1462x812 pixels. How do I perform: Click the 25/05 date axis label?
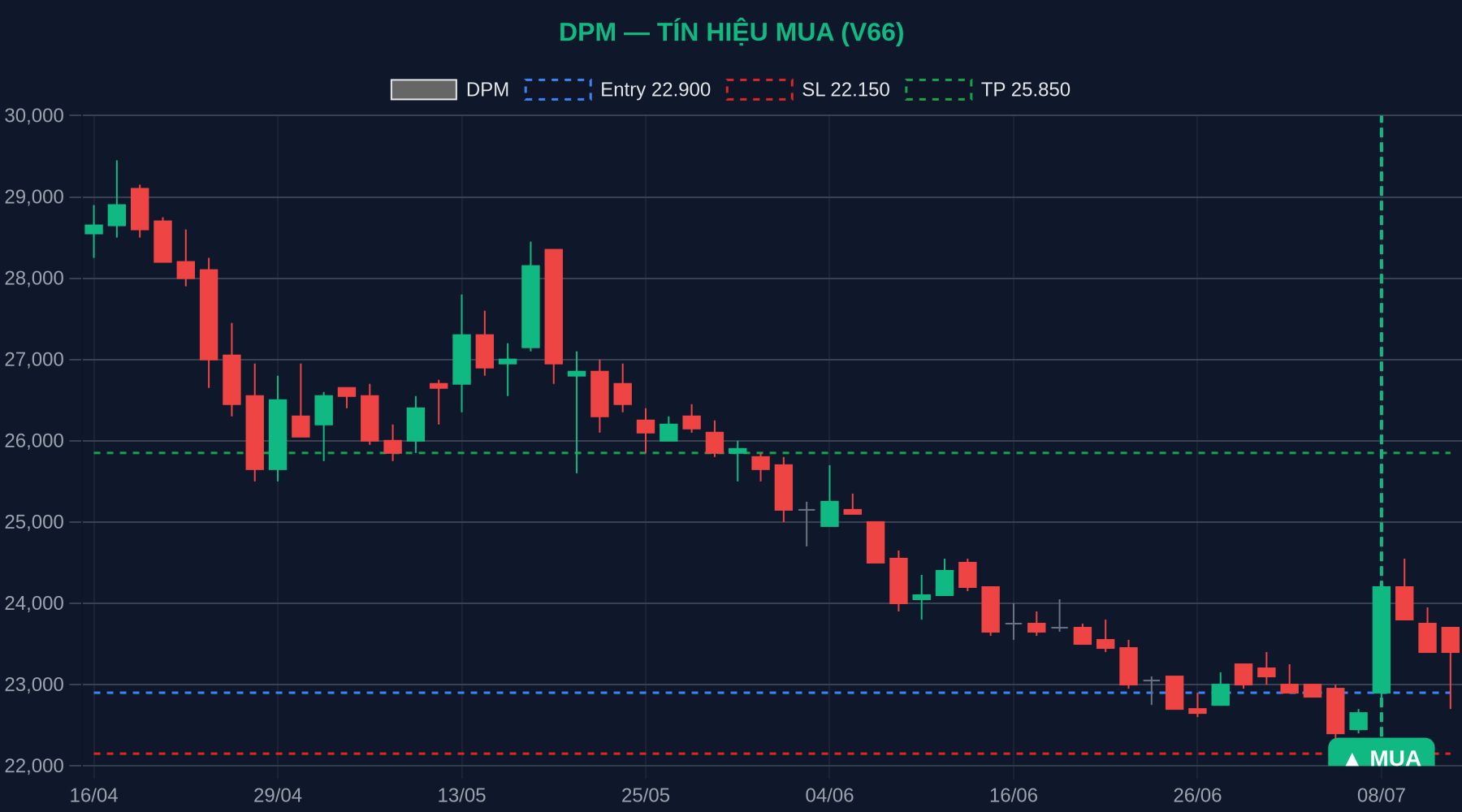646,795
